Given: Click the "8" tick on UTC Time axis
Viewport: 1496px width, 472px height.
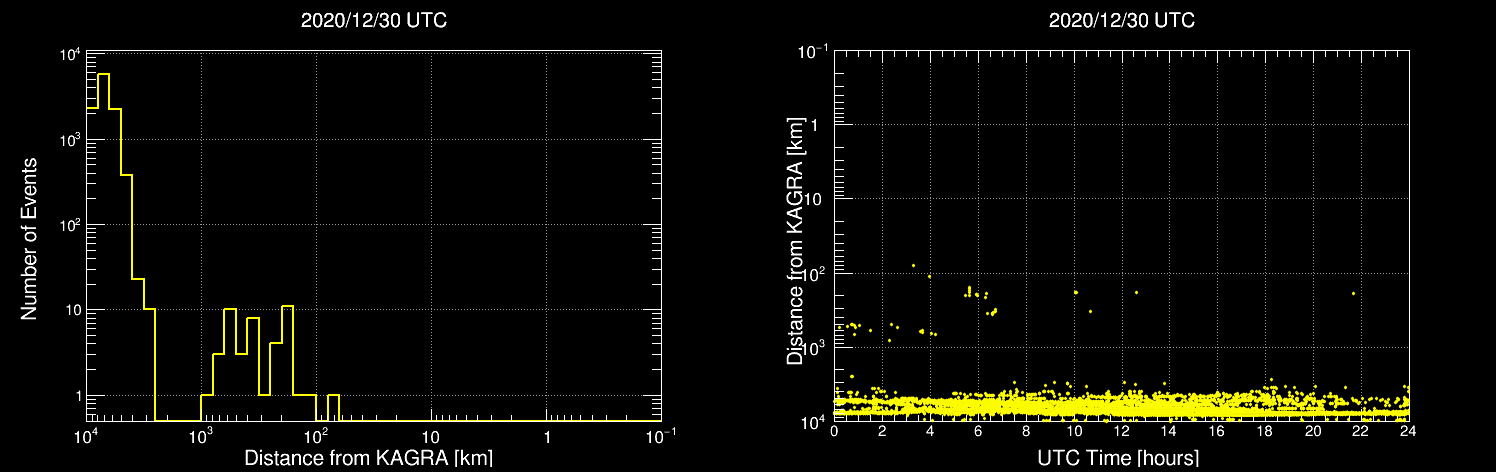Looking at the screenshot, I should [x=1026, y=432].
